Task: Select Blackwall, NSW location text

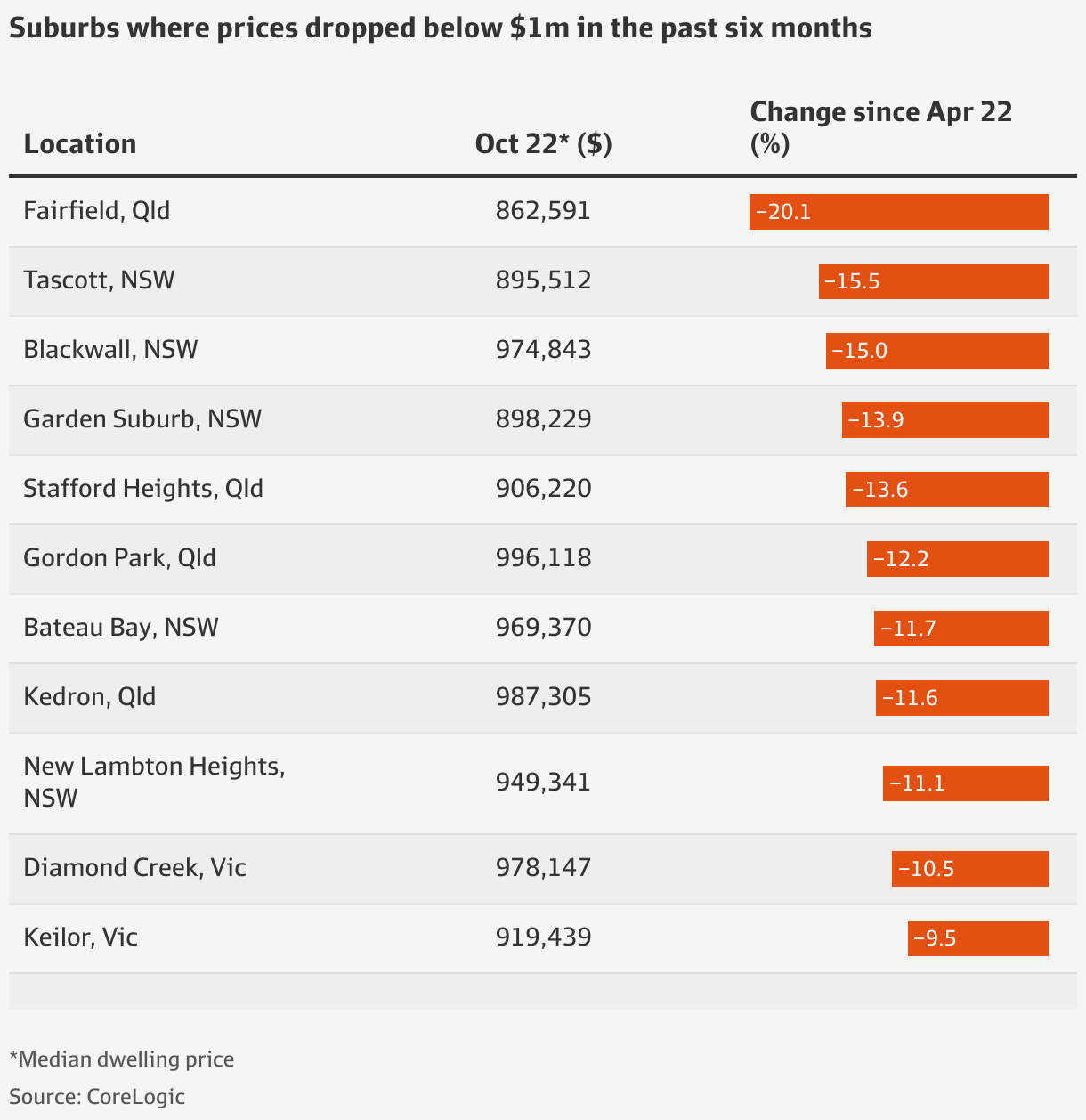Action: click(111, 350)
